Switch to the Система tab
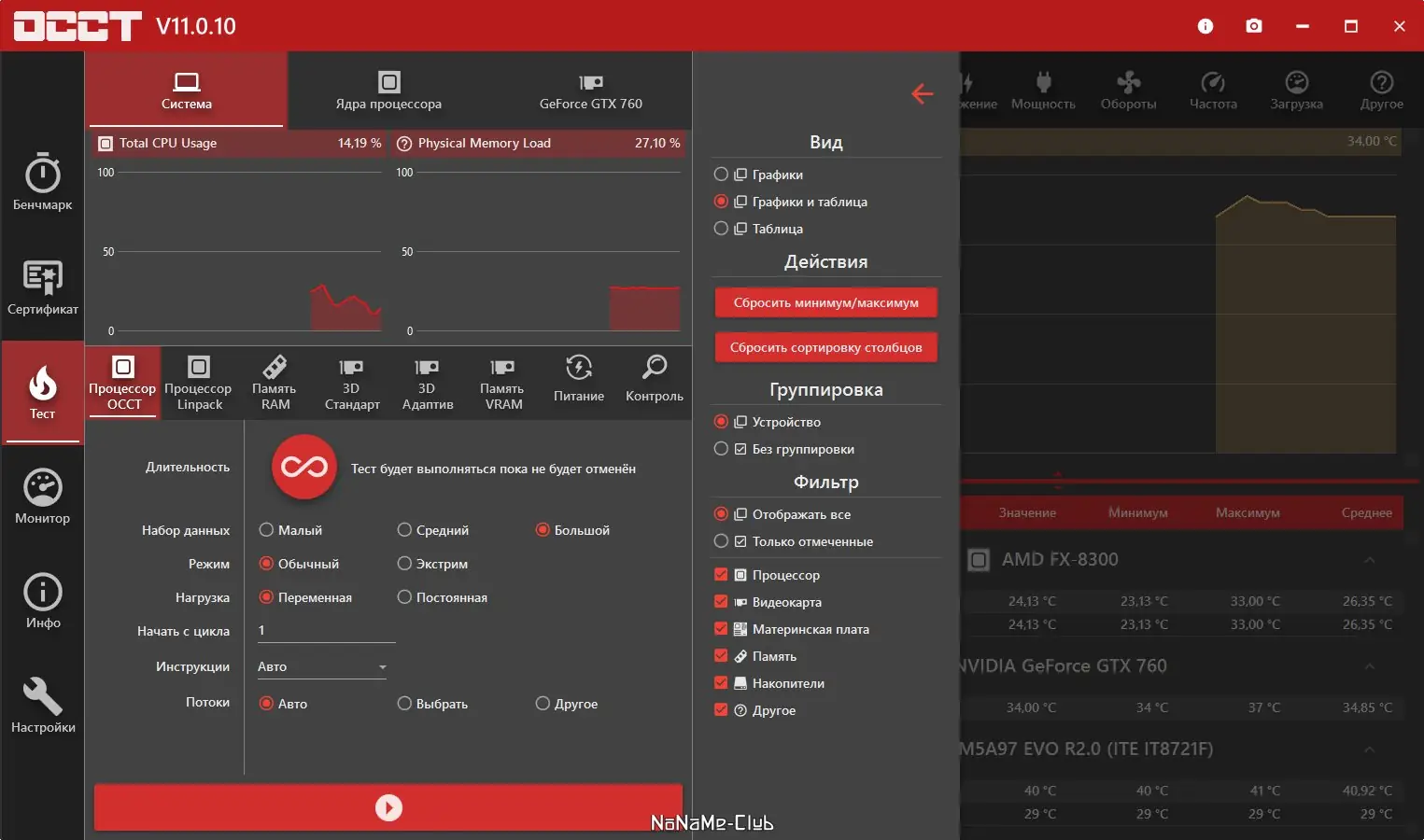Screen dimensions: 1424x840 click(x=186, y=91)
